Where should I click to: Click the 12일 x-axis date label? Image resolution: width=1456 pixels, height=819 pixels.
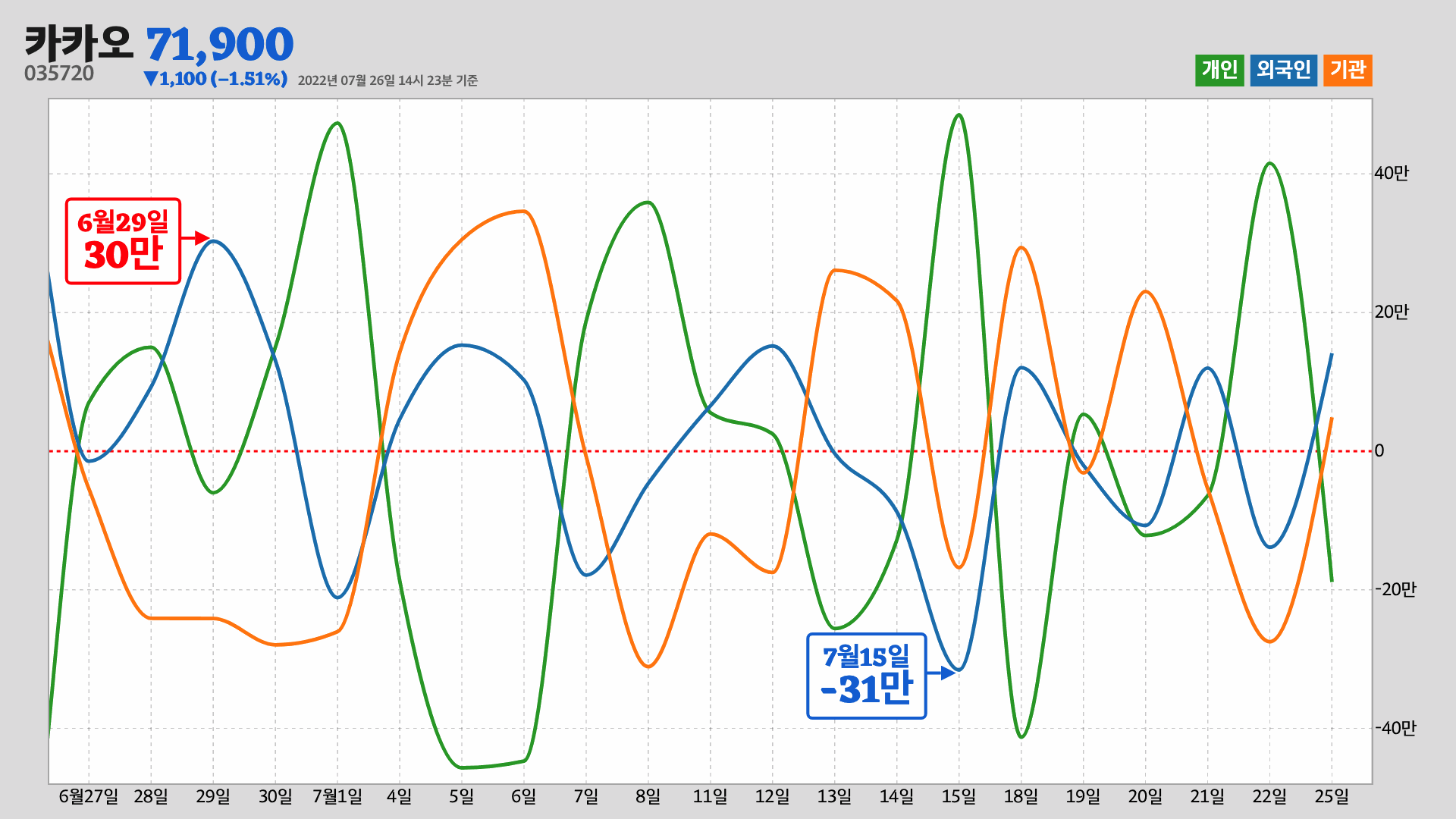click(x=773, y=797)
